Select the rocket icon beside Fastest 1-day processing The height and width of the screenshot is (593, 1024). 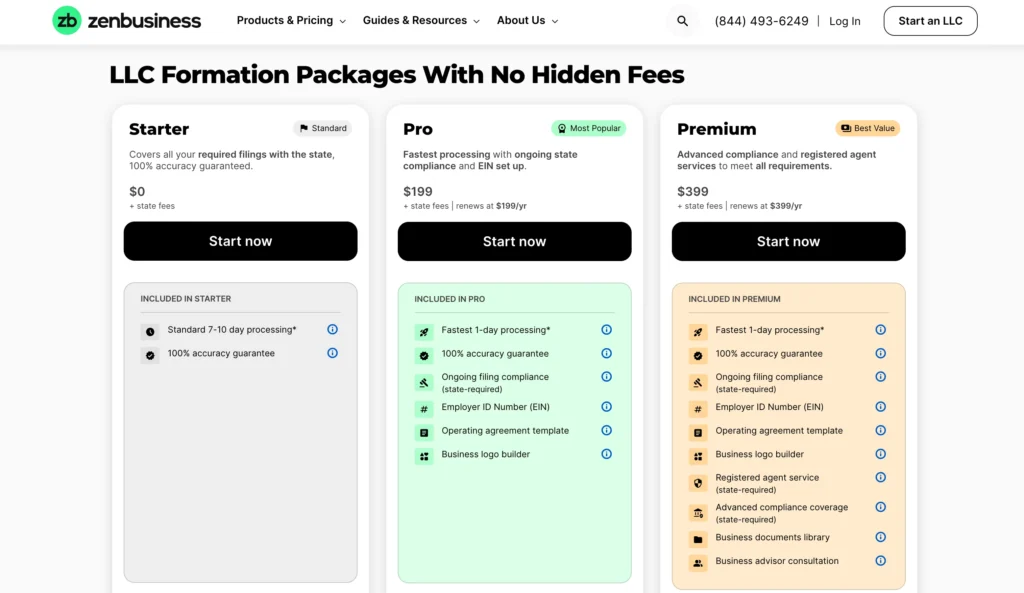(x=423, y=330)
